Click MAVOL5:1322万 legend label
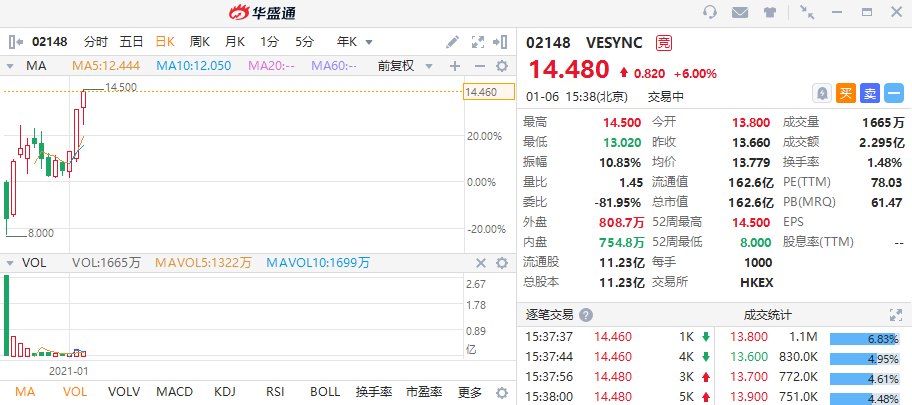 tap(203, 264)
